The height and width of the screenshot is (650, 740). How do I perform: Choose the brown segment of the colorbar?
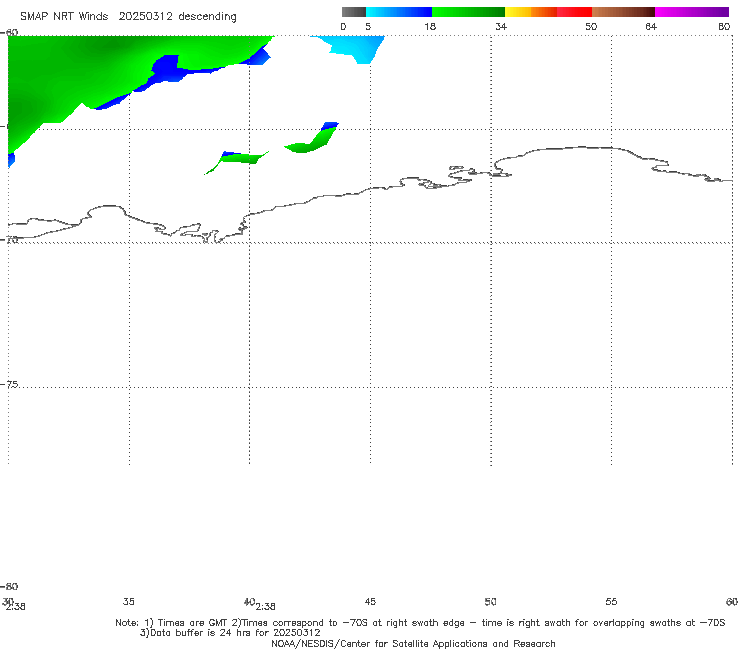[x=623, y=12]
